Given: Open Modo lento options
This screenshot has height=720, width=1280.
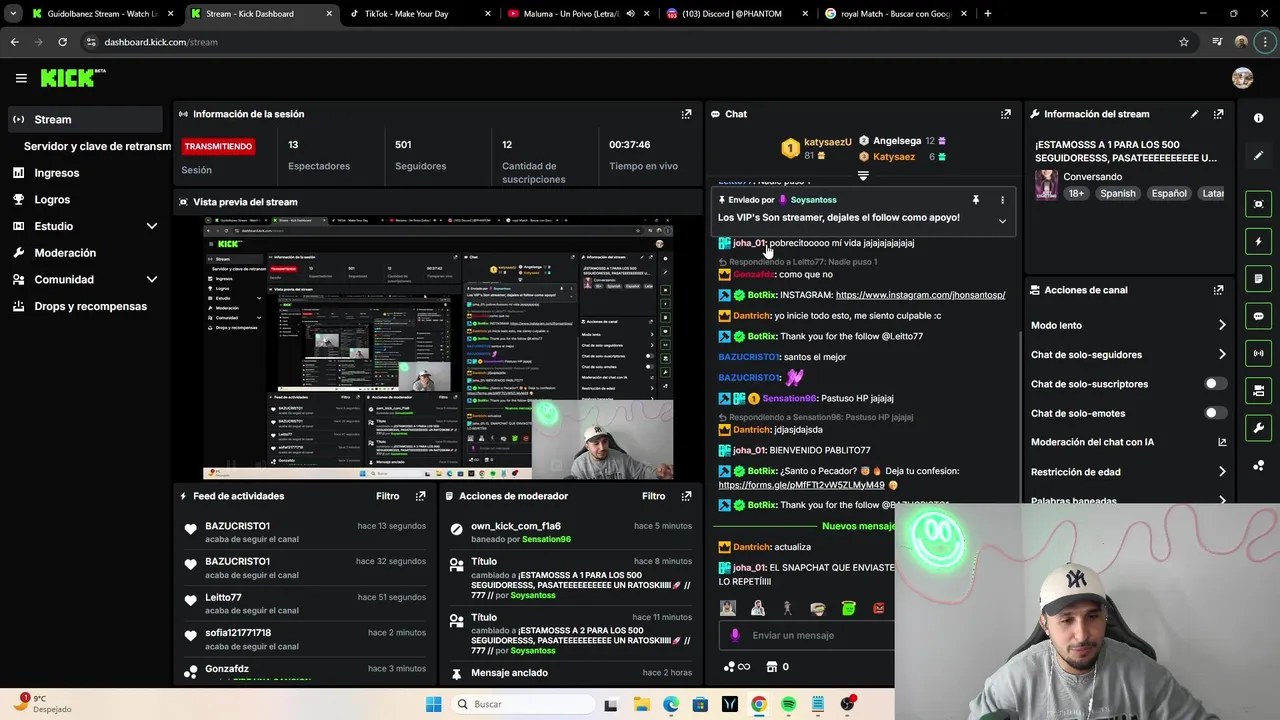Looking at the screenshot, I should (1128, 325).
